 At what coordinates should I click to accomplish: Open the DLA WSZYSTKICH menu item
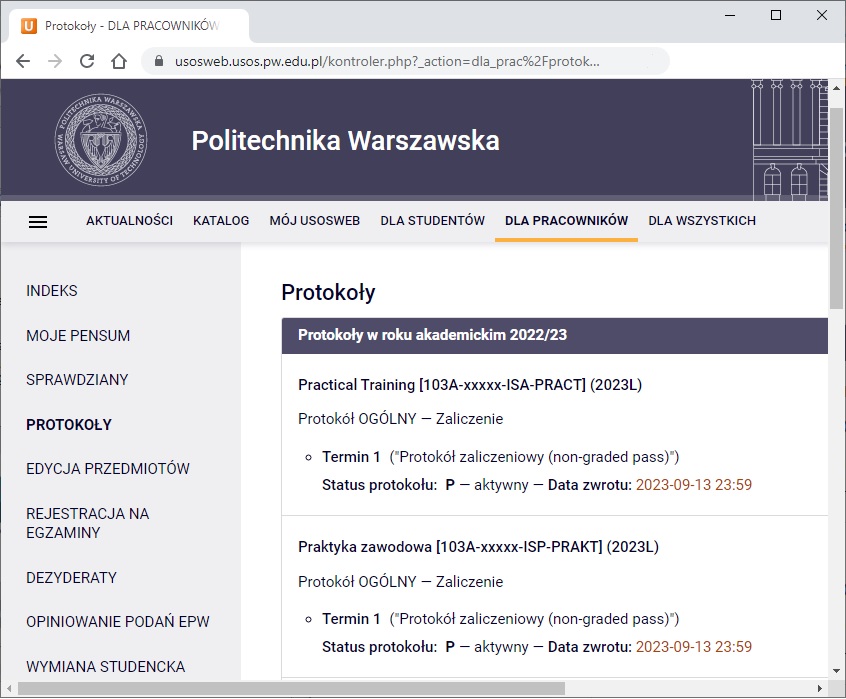[702, 221]
